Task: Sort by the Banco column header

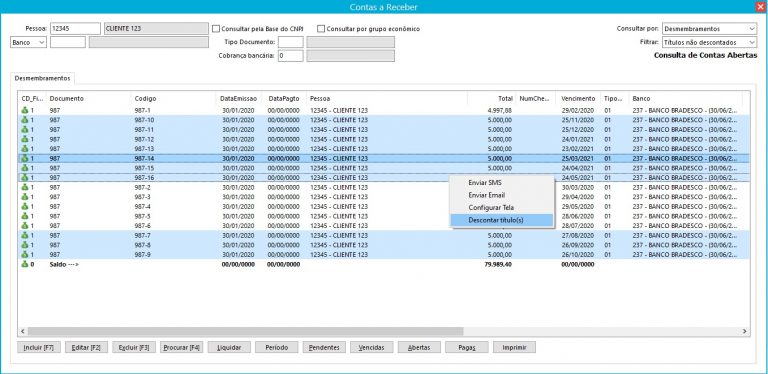Action: [x=686, y=98]
